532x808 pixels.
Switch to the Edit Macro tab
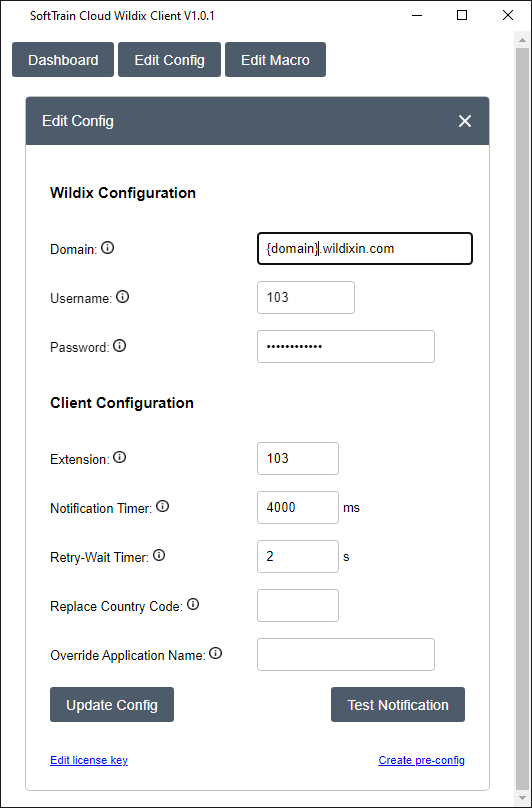275,60
